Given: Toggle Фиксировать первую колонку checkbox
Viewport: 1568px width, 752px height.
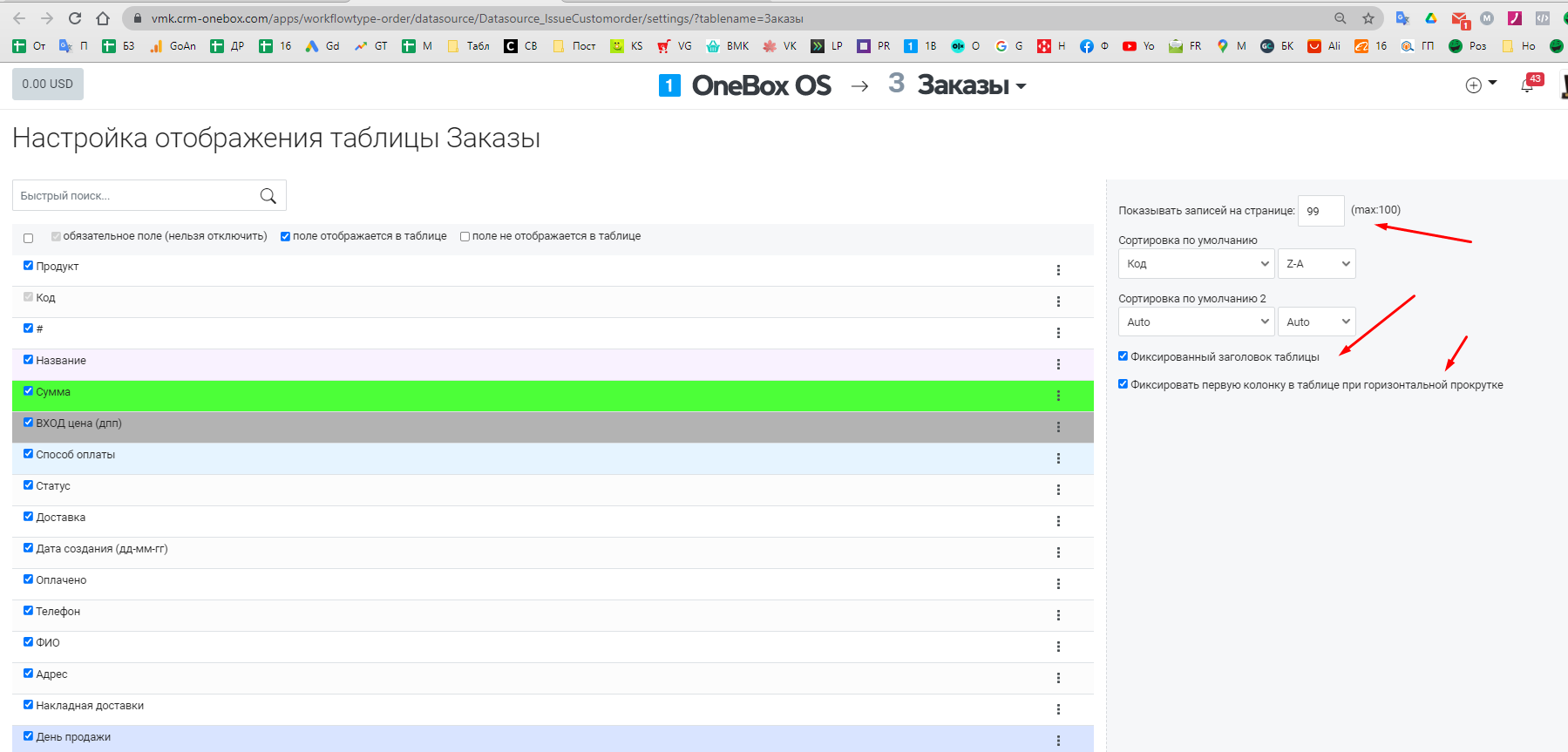Looking at the screenshot, I should pos(1123,384).
